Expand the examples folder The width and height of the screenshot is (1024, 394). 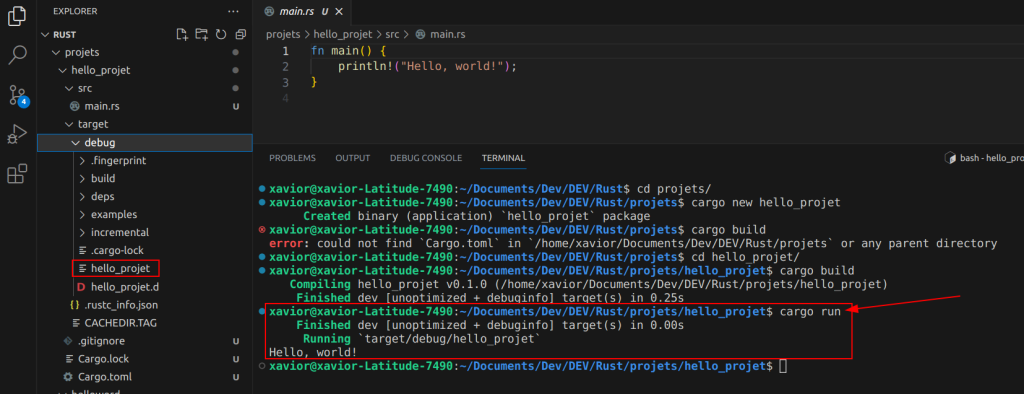pos(82,214)
